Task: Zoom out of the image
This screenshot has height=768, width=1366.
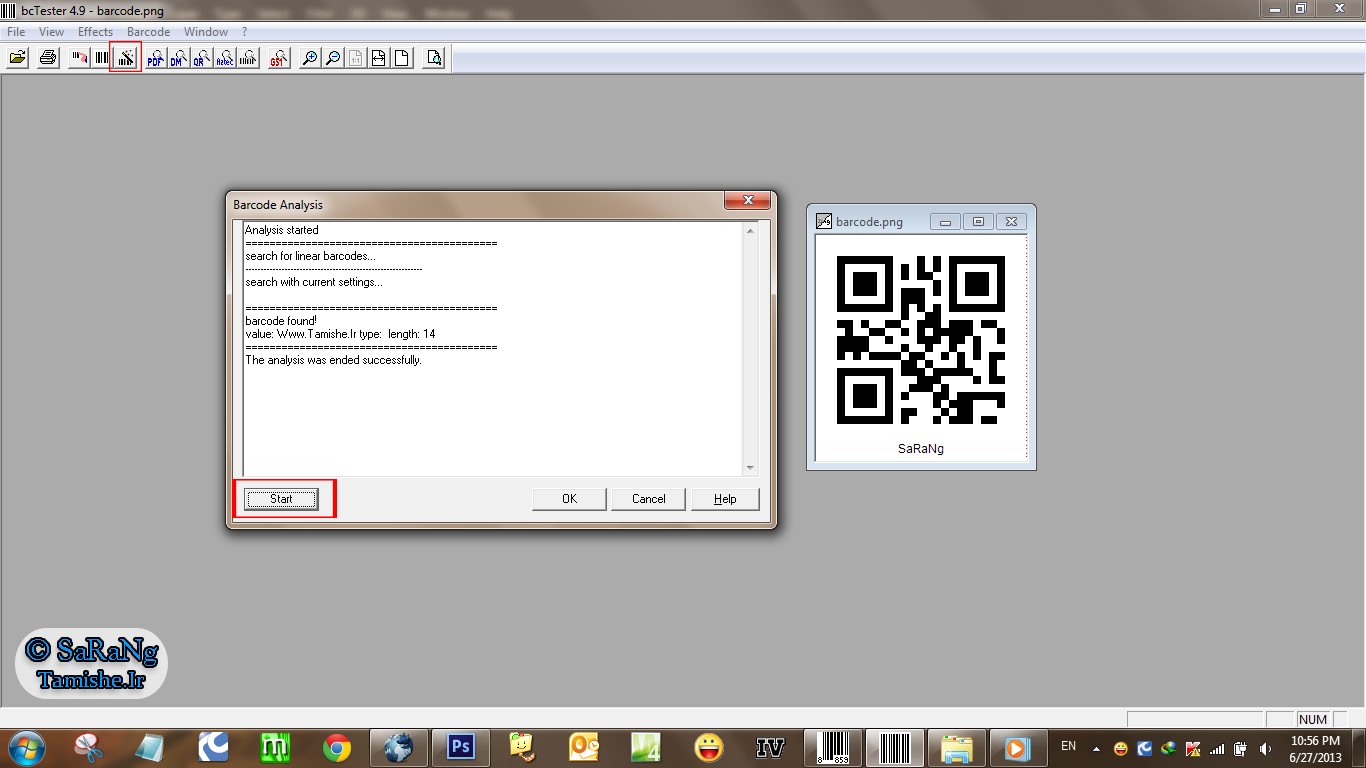Action: point(333,58)
